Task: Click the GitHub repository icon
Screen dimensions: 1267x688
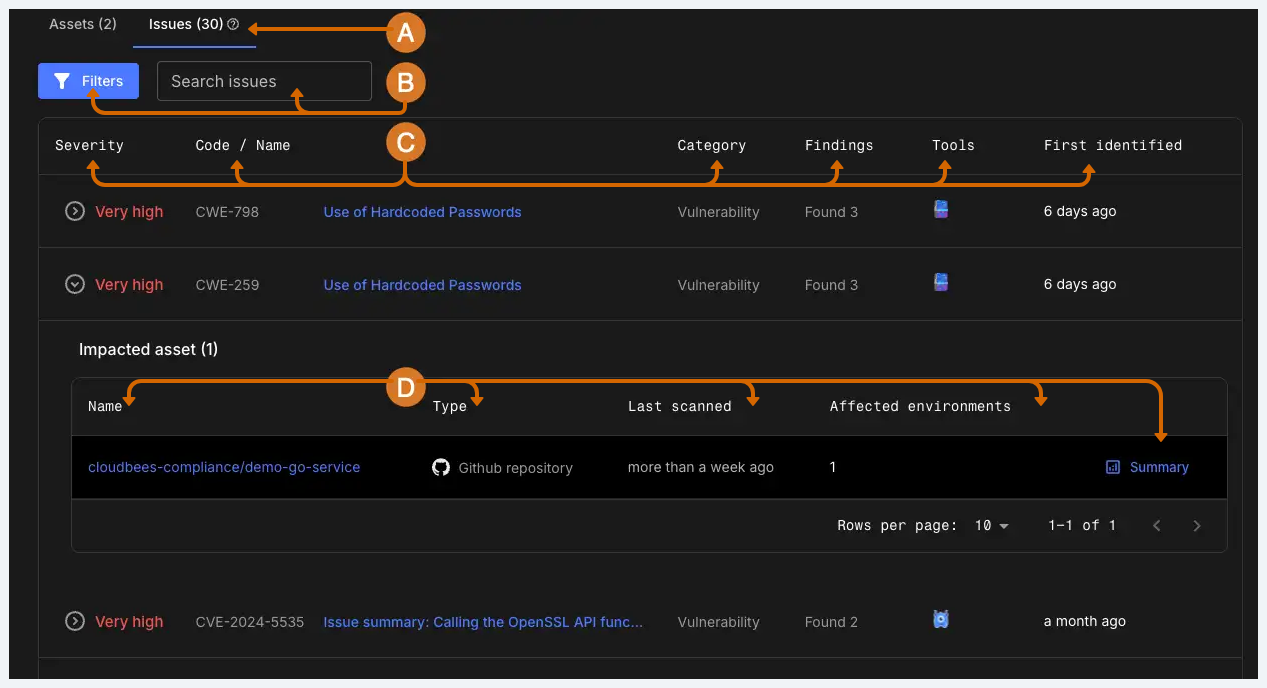Action: point(441,467)
